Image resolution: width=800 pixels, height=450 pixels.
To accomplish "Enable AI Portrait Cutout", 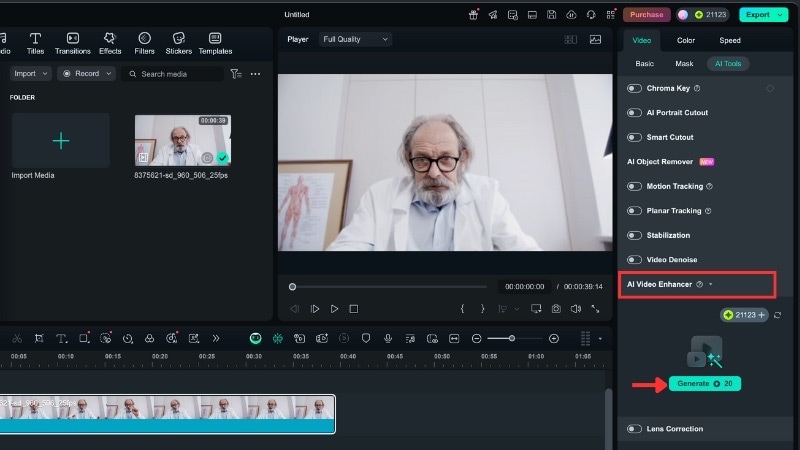I will pyautogui.click(x=634, y=113).
